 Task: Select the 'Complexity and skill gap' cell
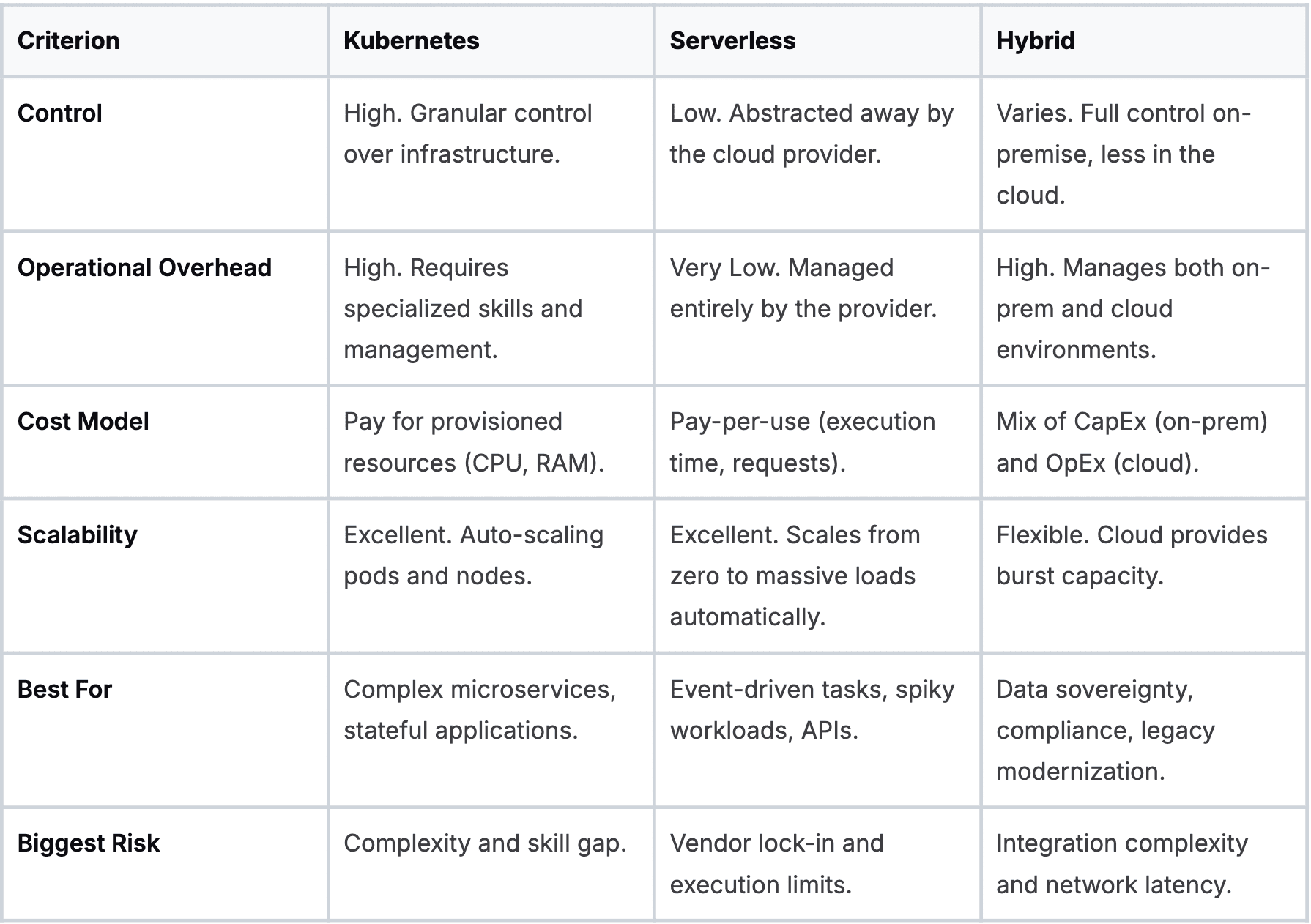485,843
